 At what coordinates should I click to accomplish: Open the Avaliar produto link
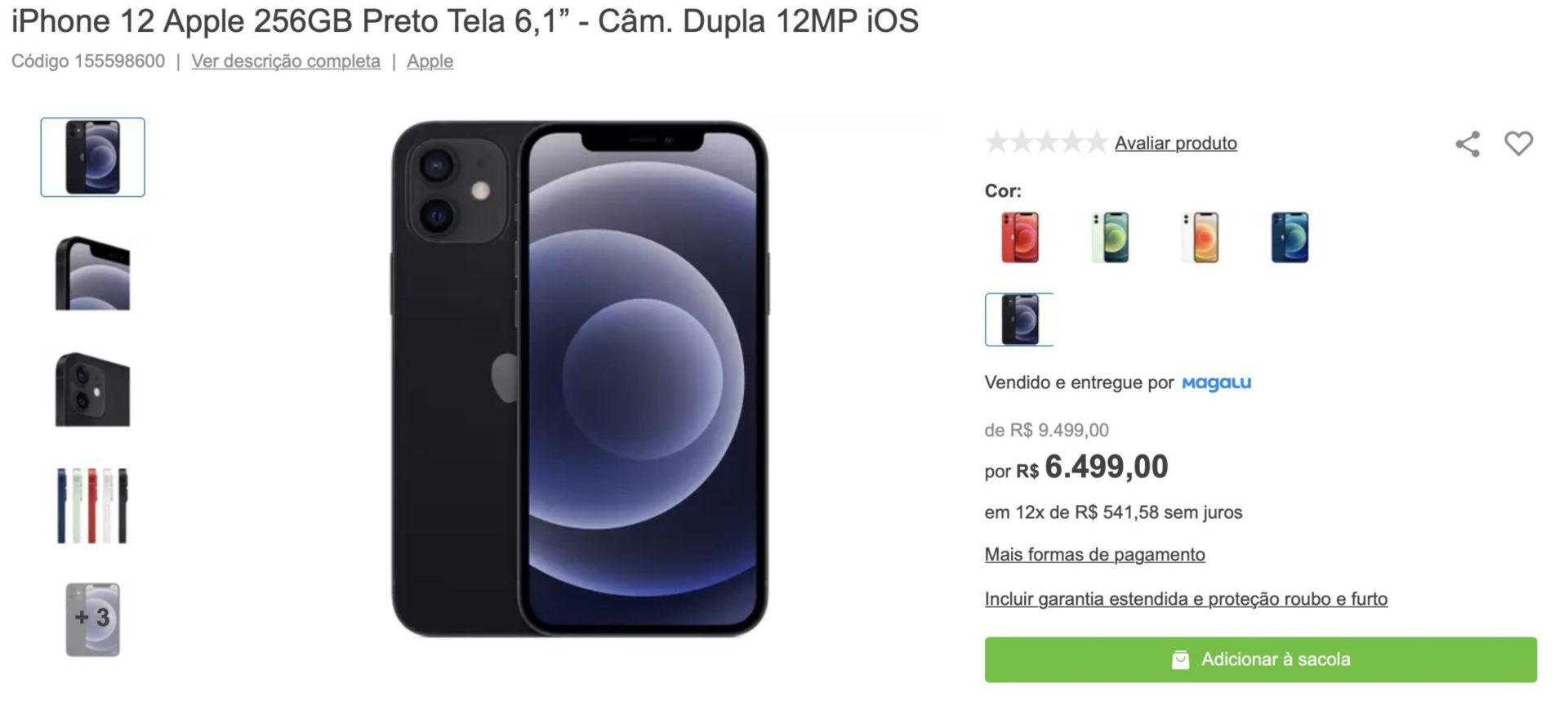tap(1175, 143)
